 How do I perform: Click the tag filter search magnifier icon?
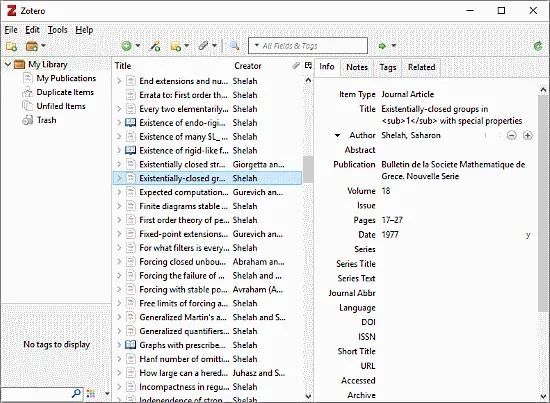[x=76, y=394]
